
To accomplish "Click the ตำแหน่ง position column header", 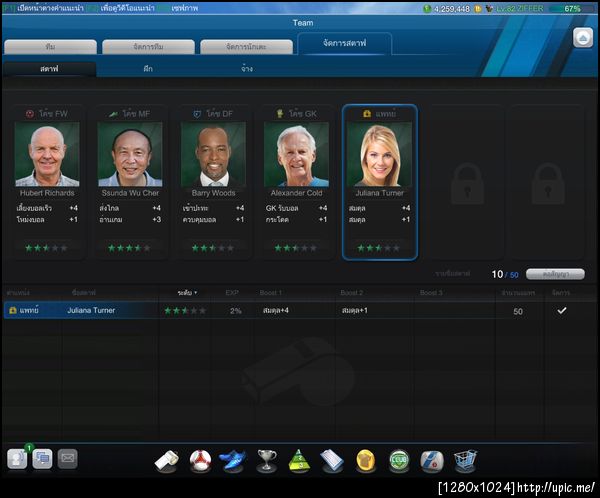I will click(x=18, y=293).
